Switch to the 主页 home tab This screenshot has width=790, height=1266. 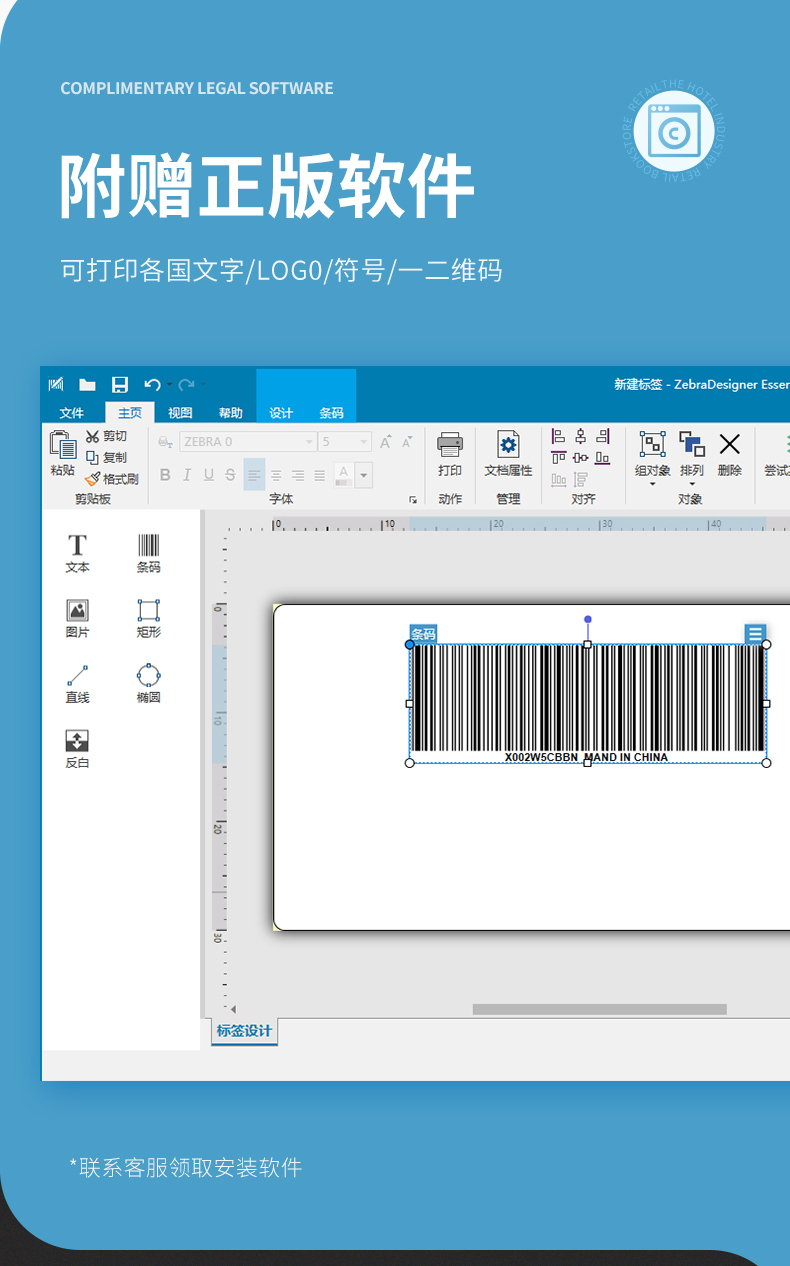[x=130, y=413]
